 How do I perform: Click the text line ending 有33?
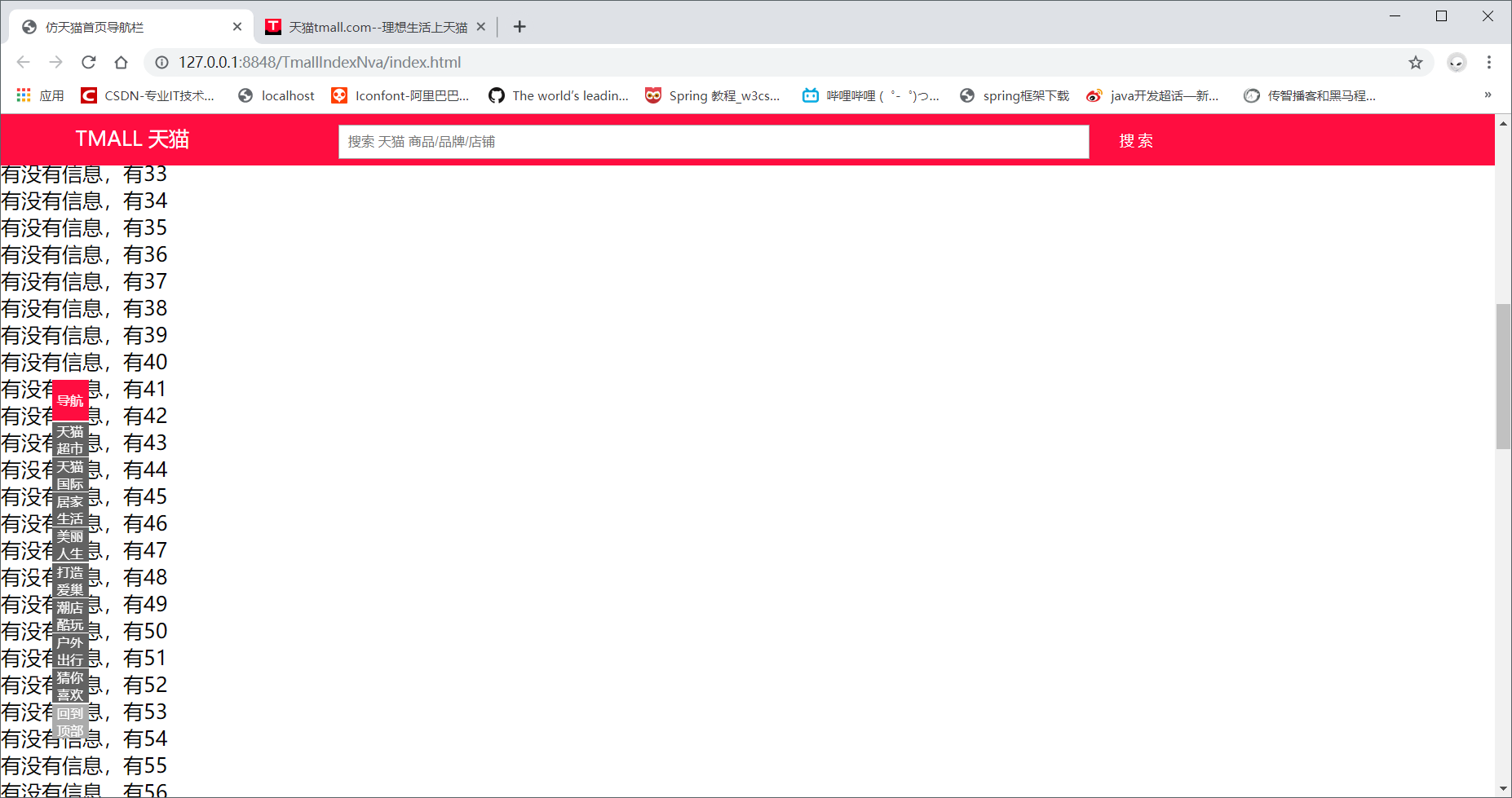tap(84, 174)
